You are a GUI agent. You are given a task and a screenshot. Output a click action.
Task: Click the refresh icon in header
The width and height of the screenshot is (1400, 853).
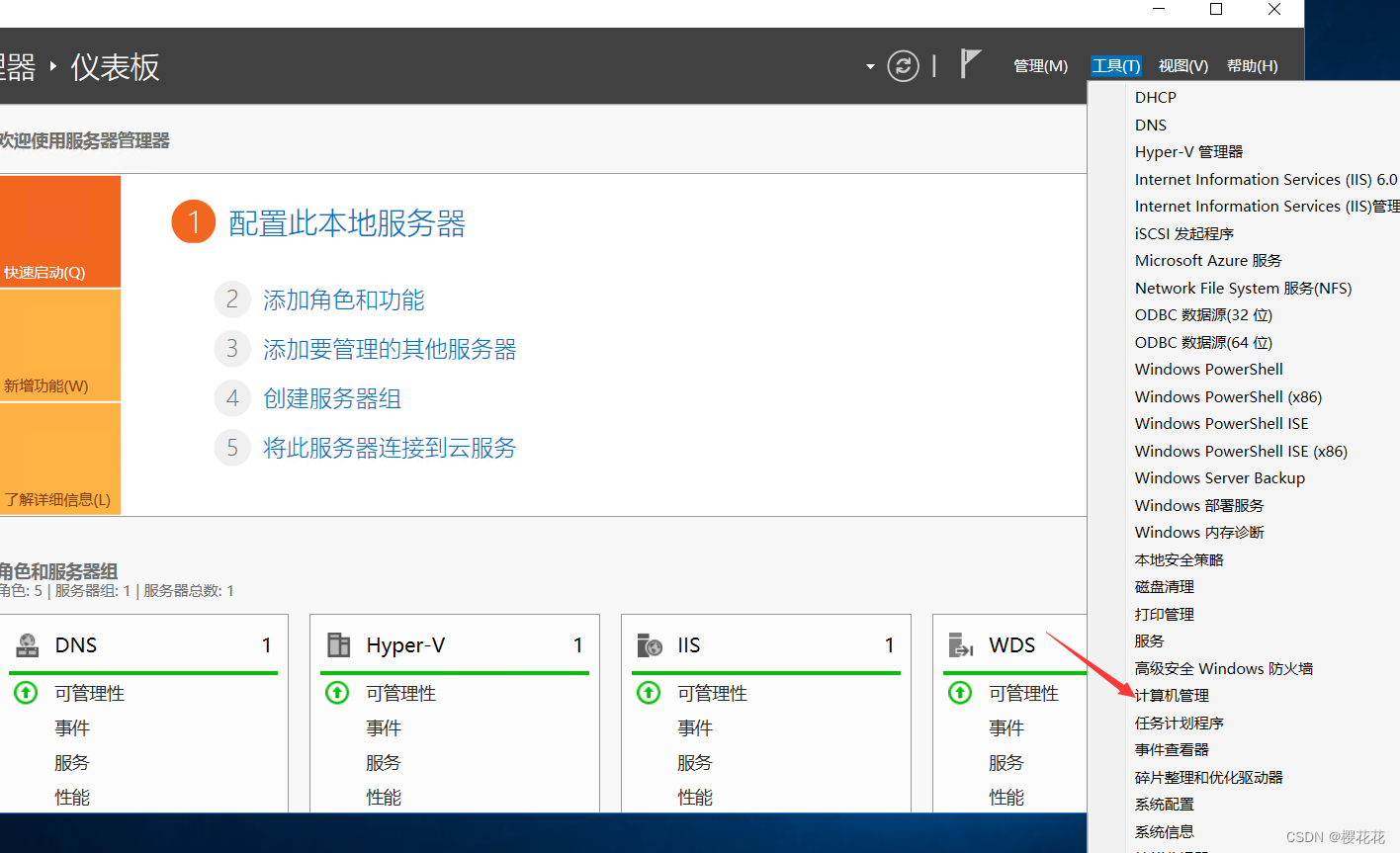(x=903, y=66)
